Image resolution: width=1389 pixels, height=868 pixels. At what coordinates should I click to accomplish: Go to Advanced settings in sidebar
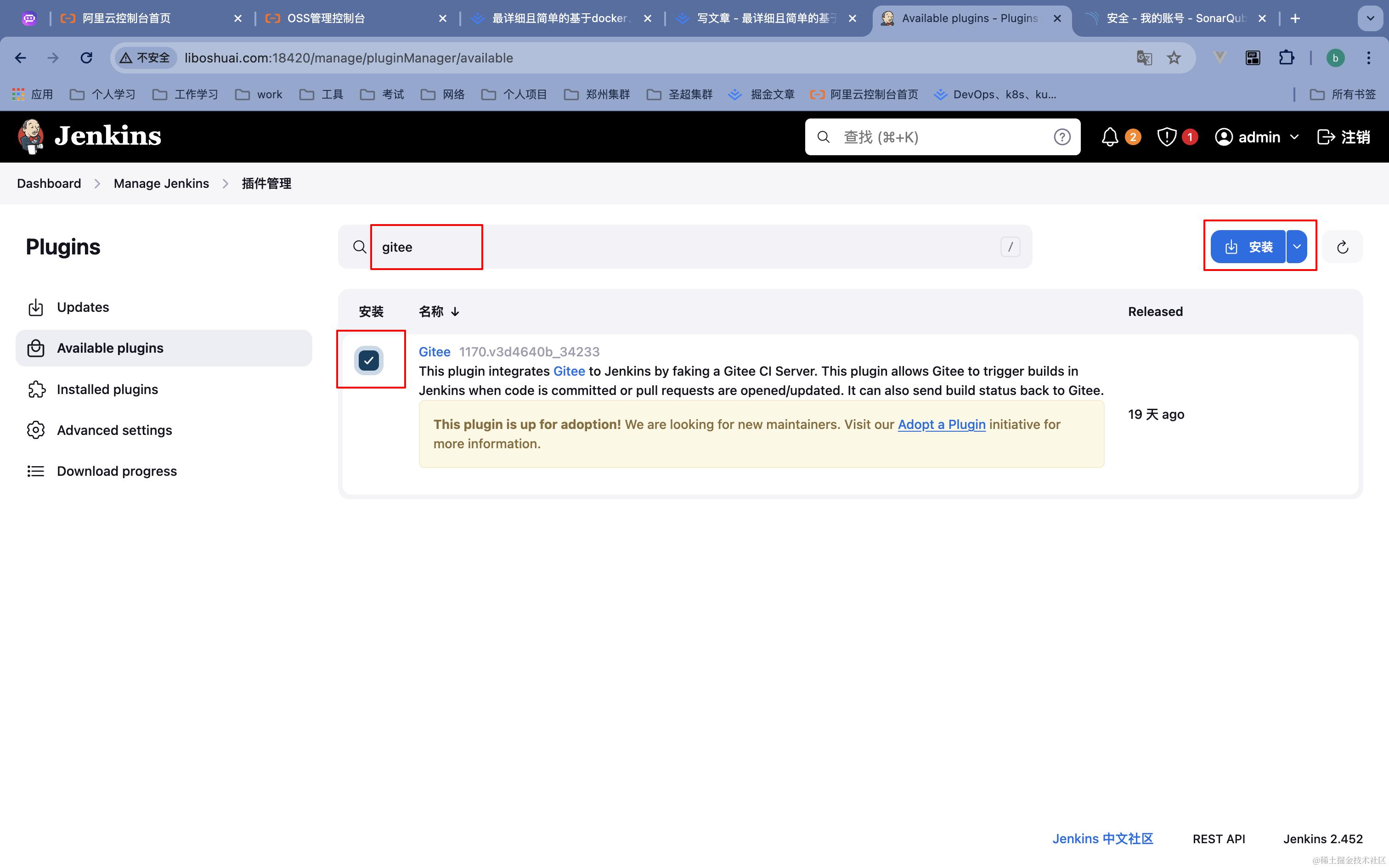(114, 430)
